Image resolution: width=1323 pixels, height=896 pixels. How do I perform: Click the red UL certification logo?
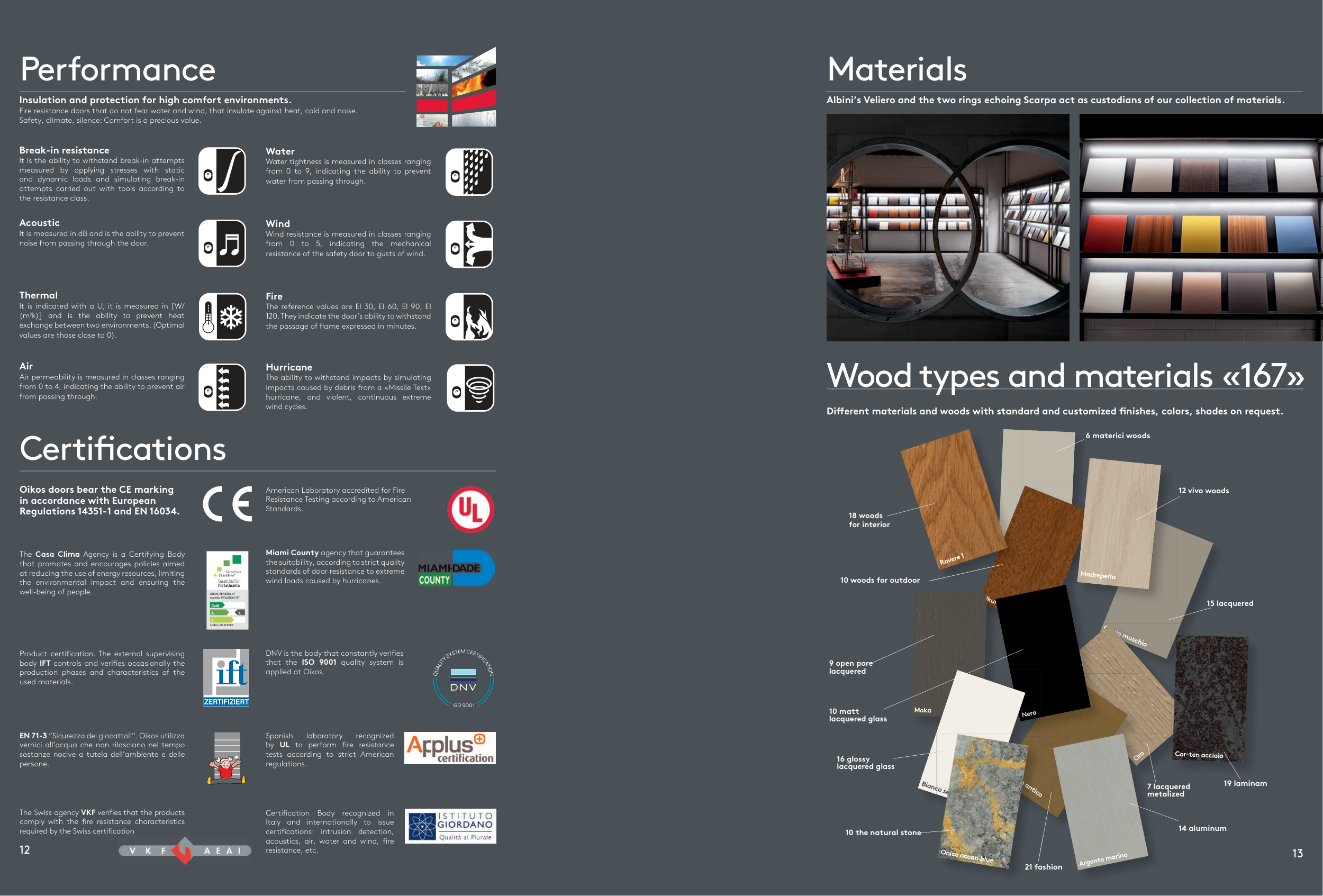pos(470,510)
